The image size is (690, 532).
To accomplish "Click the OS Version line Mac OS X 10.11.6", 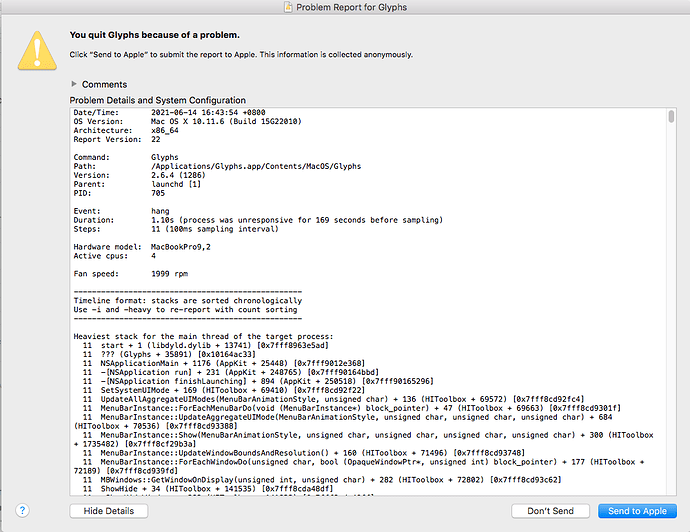I will [187, 121].
